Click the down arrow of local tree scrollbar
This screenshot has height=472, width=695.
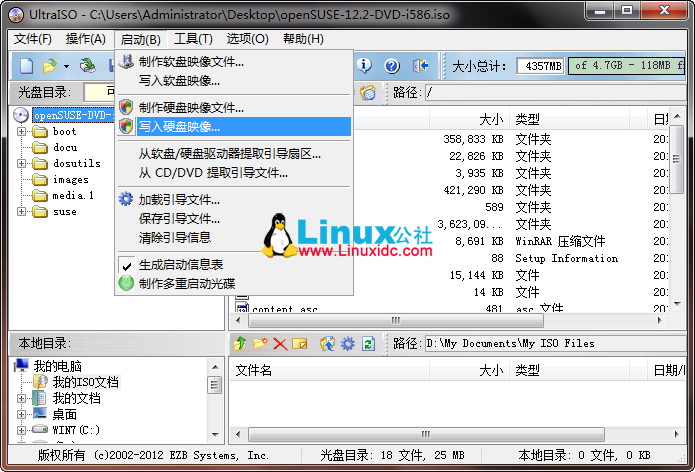[215, 434]
